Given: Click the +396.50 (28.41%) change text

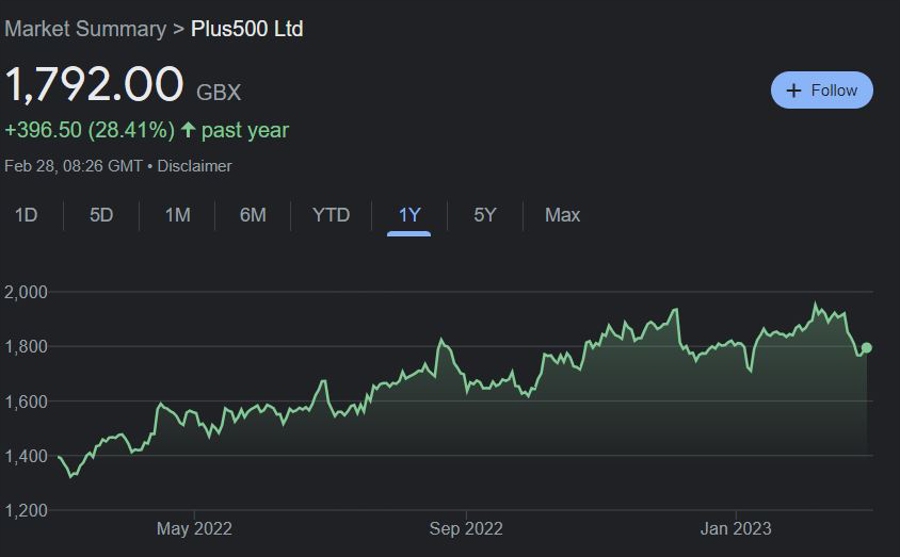Looking at the screenshot, I should click(x=90, y=130).
